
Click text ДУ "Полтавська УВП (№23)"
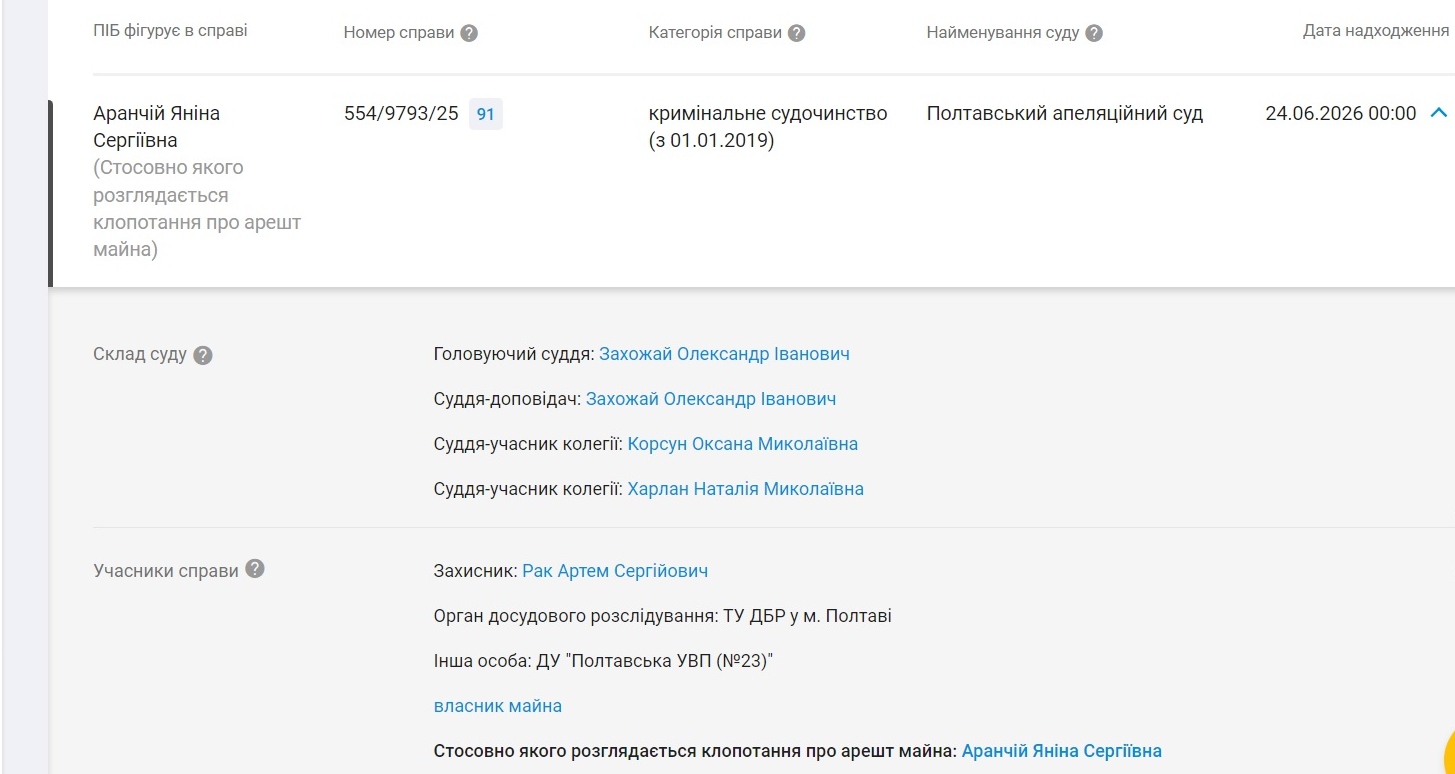[x=655, y=661]
